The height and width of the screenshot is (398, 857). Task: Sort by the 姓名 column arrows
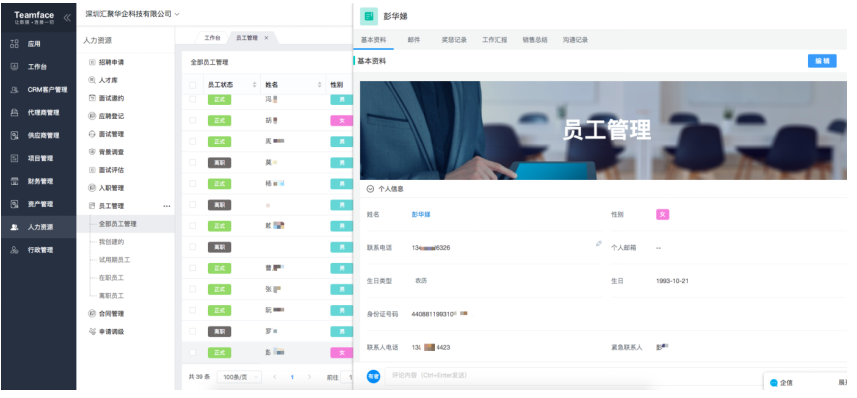click(x=320, y=85)
